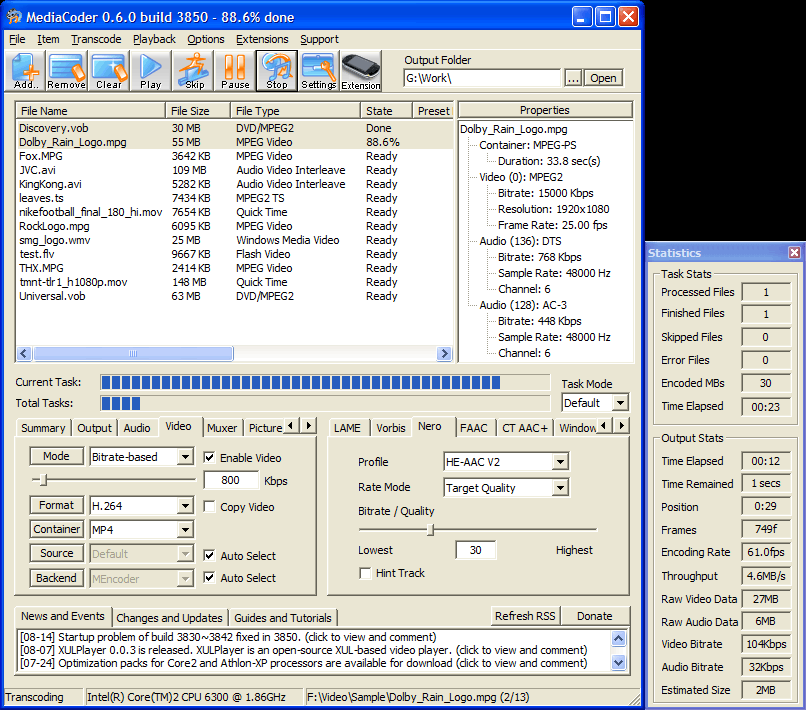Click the Container button
This screenshot has width=806, height=710.
[x=57, y=529]
